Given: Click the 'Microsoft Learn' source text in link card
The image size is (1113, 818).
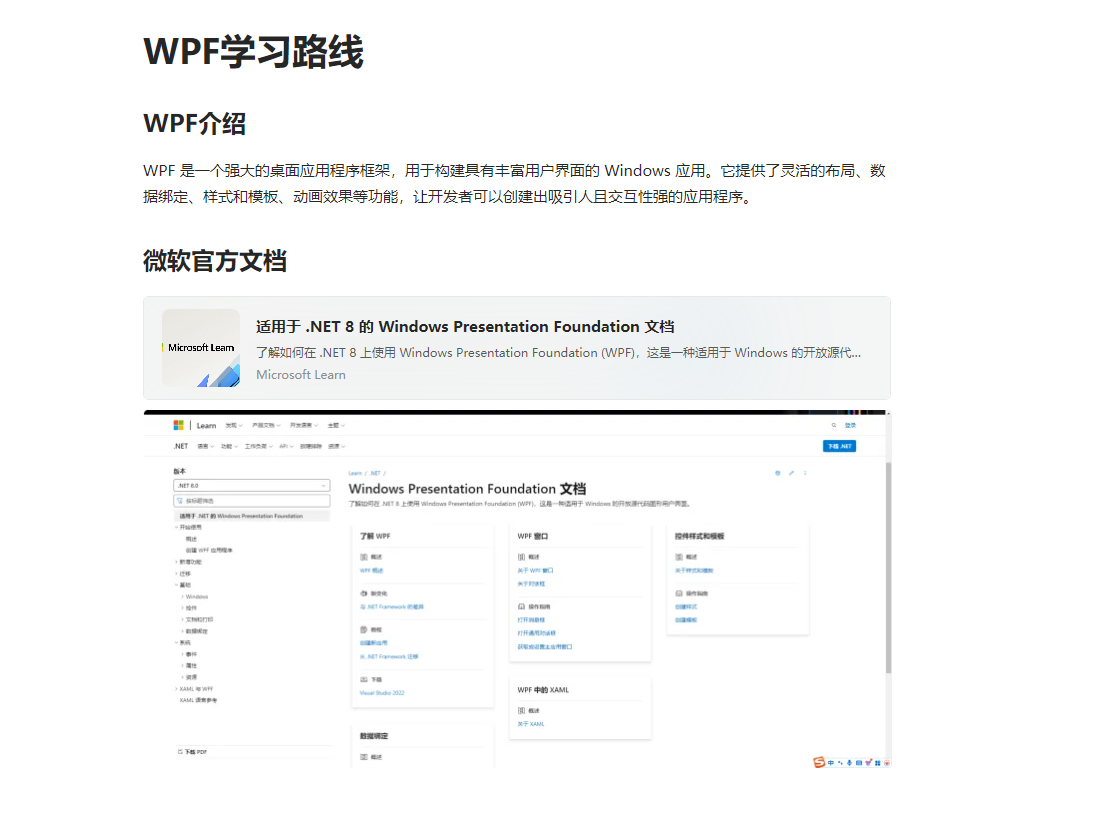Looking at the screenshot, I should click(x=301, y=375).
